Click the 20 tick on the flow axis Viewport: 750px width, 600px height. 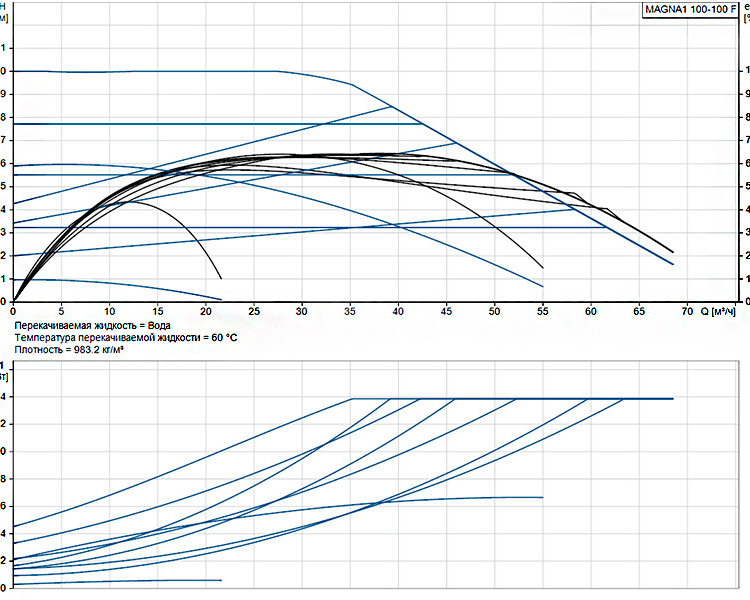click(206, 311)
